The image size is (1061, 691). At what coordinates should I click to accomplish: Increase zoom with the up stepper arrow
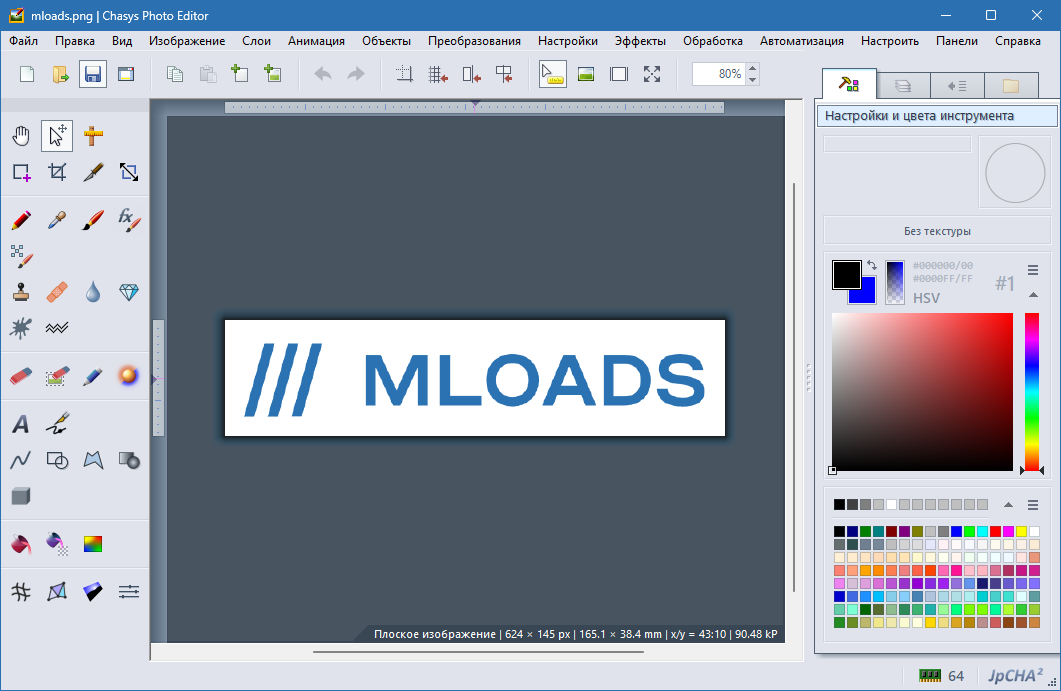(x=752, y=68)
